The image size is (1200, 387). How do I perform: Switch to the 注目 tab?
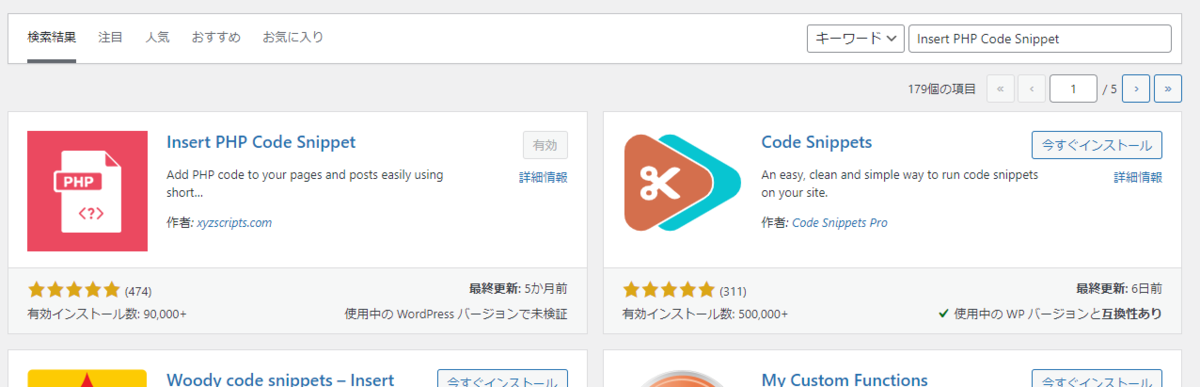tap(110, 38)
